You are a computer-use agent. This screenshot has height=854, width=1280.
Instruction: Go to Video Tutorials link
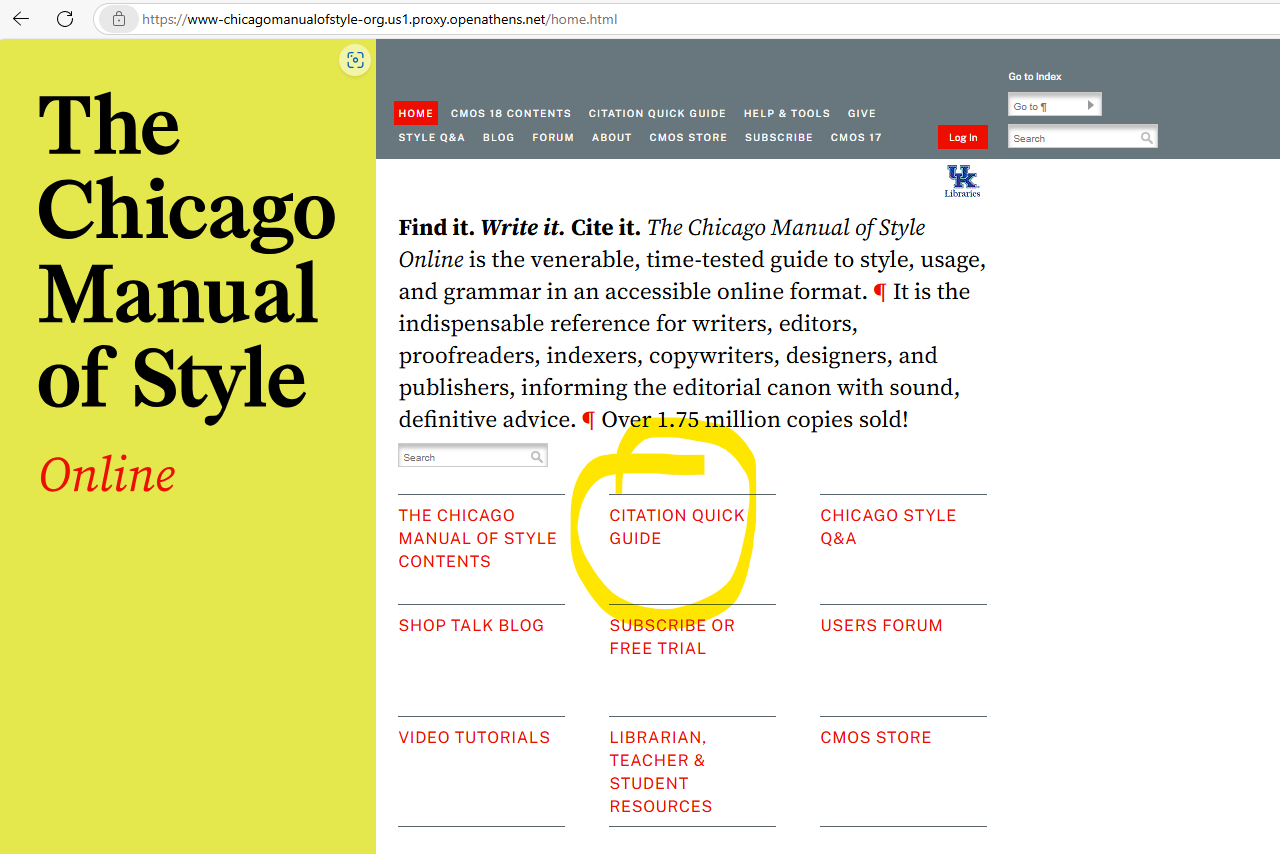point(474,738)
